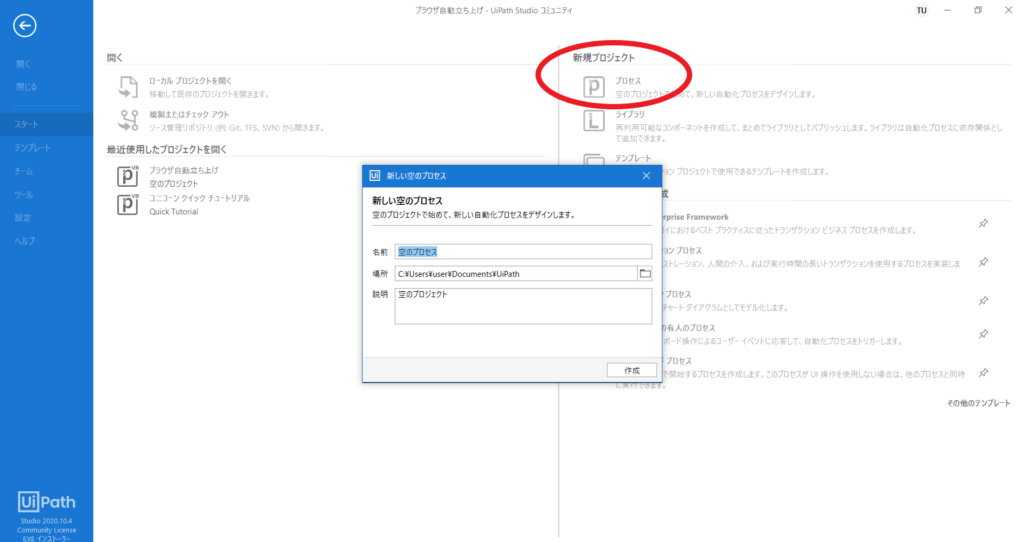Focus the 名前 input field
The height and width of the screenshot is (542, 1024).
(x=523, y=251)
